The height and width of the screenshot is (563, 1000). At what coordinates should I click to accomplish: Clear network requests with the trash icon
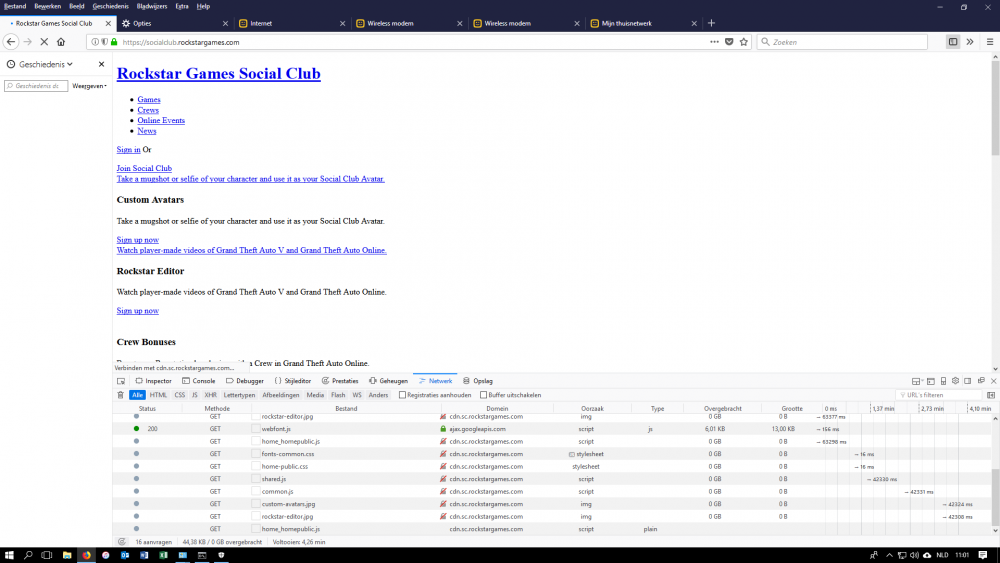[x=121, y=395]
